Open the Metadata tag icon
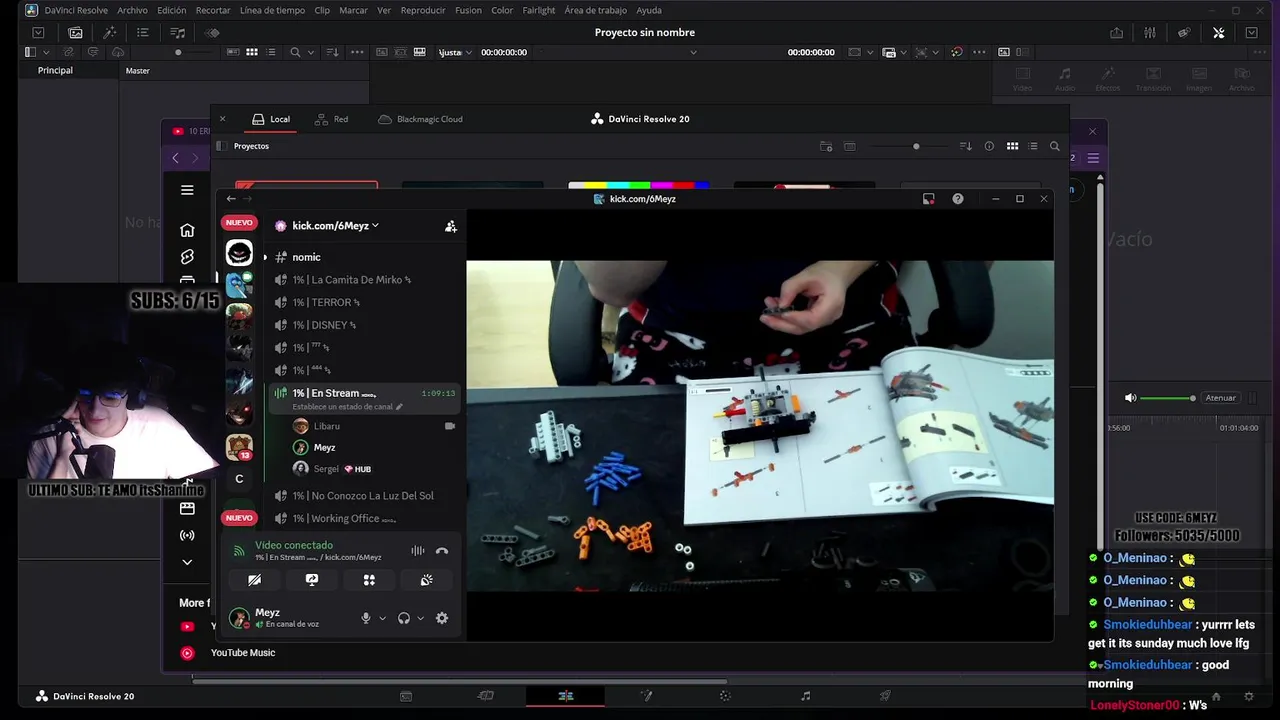 point(1184,33)
